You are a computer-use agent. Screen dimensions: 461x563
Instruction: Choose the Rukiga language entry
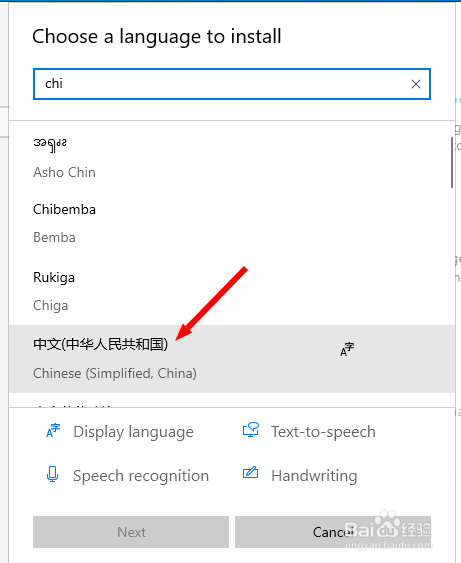pyautogui.click(x=232, y=291)
